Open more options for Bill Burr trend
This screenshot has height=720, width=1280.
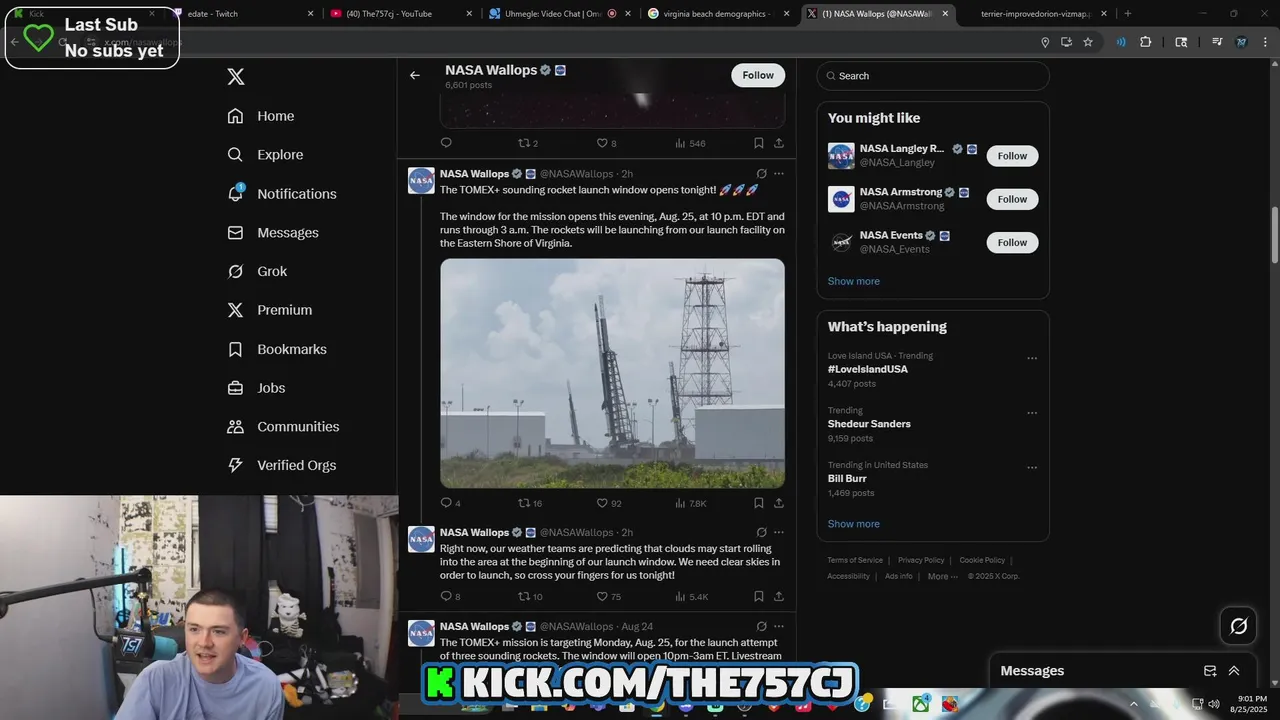pos(1032,467)
